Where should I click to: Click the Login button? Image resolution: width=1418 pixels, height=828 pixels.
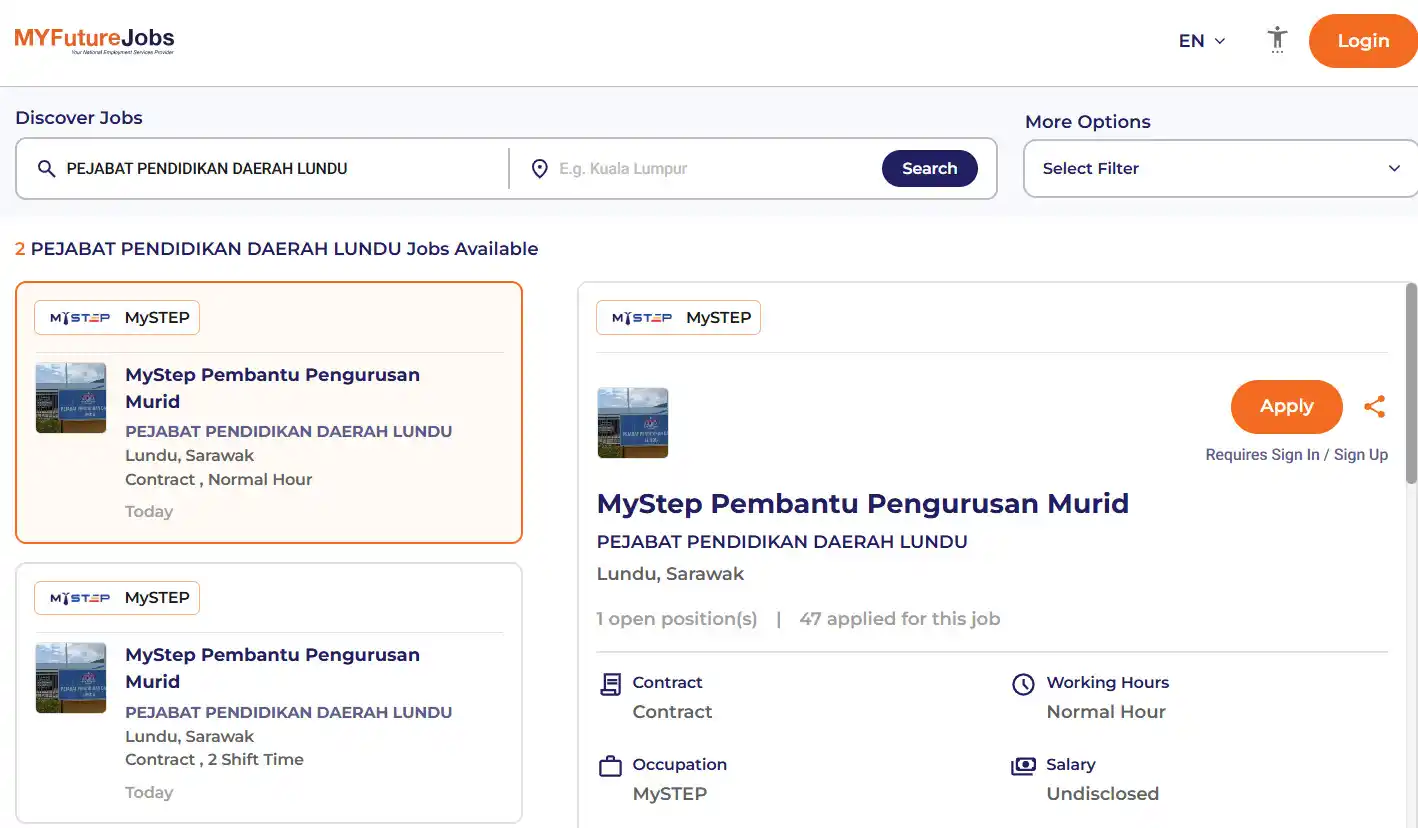1363,41
